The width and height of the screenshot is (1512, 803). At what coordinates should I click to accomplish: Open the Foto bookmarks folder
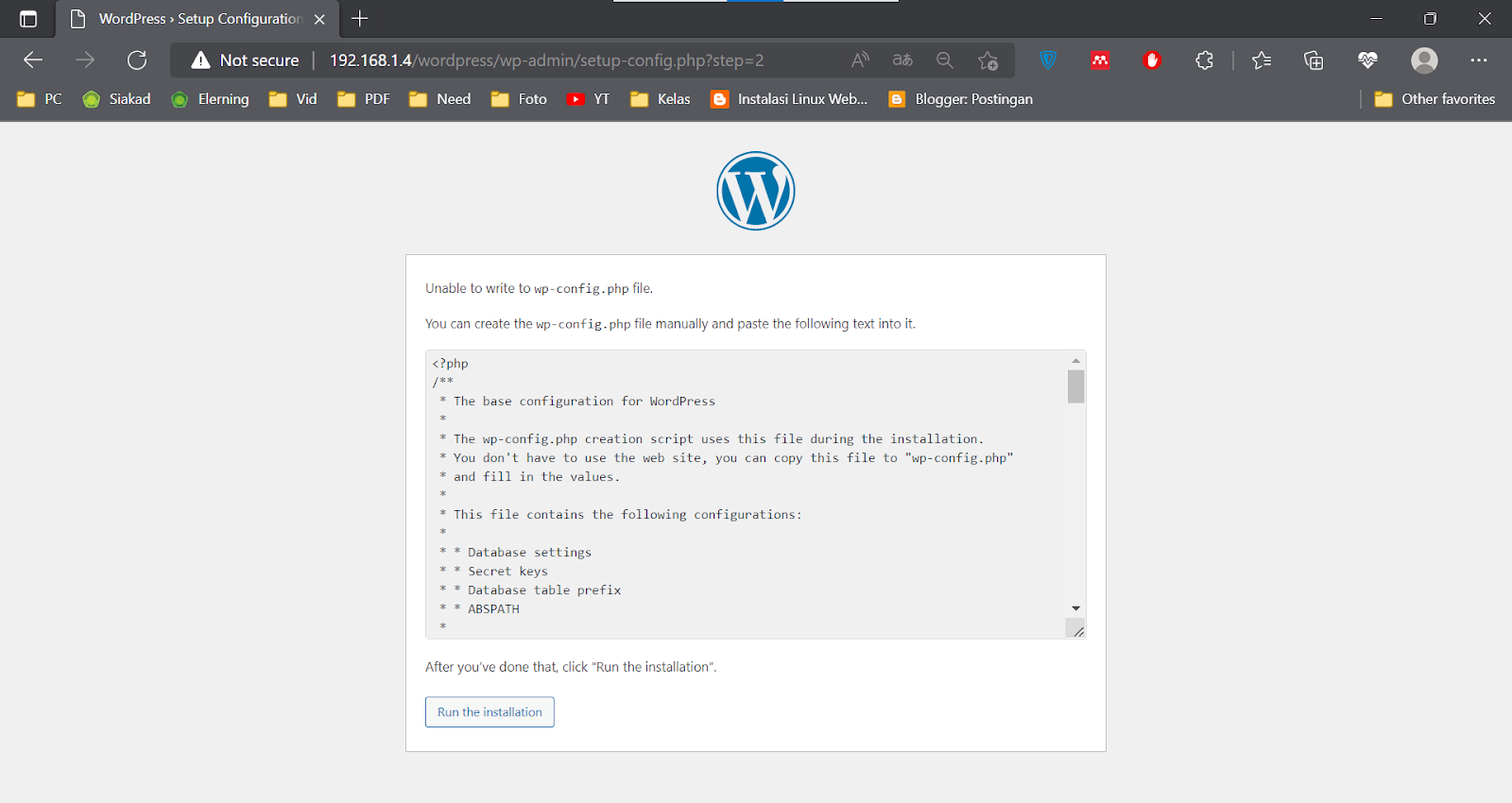tap(520, 99)
